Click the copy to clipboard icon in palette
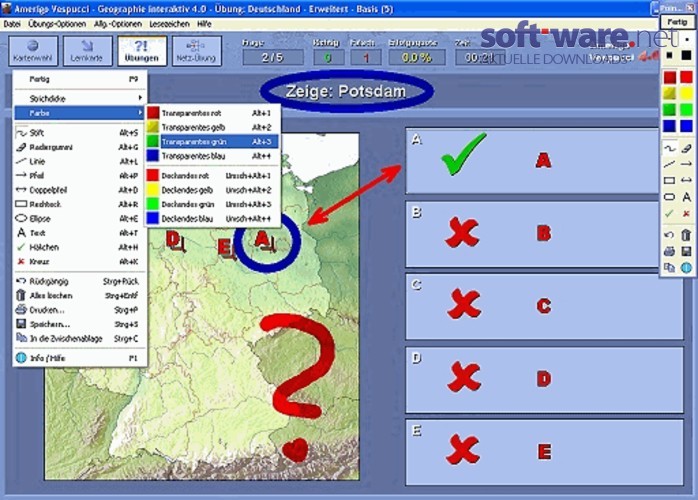Viewport: 698px width, 500px height. 670,268
